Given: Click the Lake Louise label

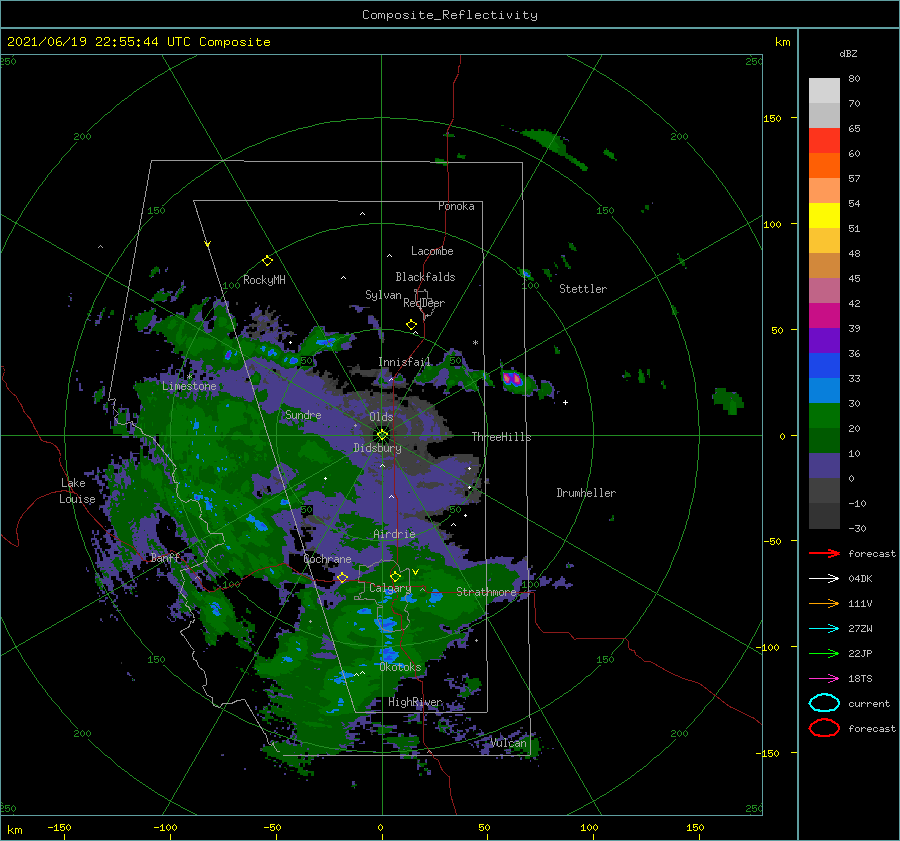Looking at the screenshot, I should click(77, 491).
